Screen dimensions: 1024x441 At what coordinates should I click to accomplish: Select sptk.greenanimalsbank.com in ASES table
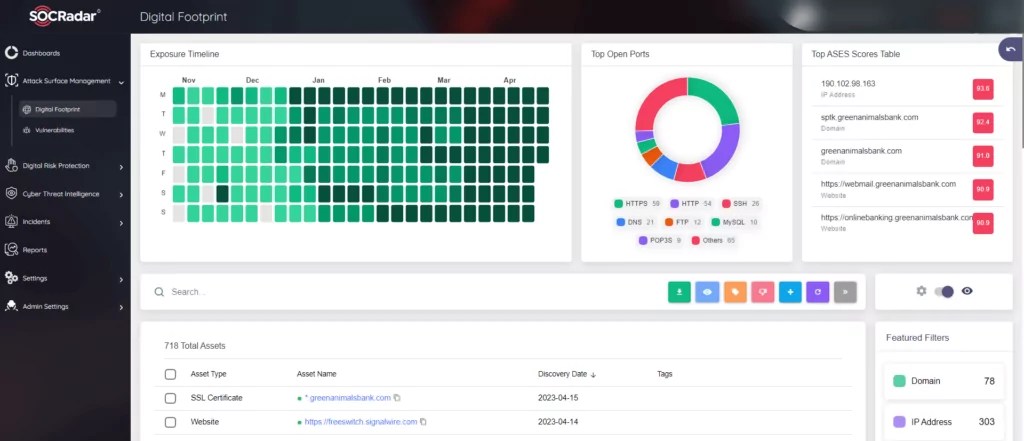coord(869,118)
